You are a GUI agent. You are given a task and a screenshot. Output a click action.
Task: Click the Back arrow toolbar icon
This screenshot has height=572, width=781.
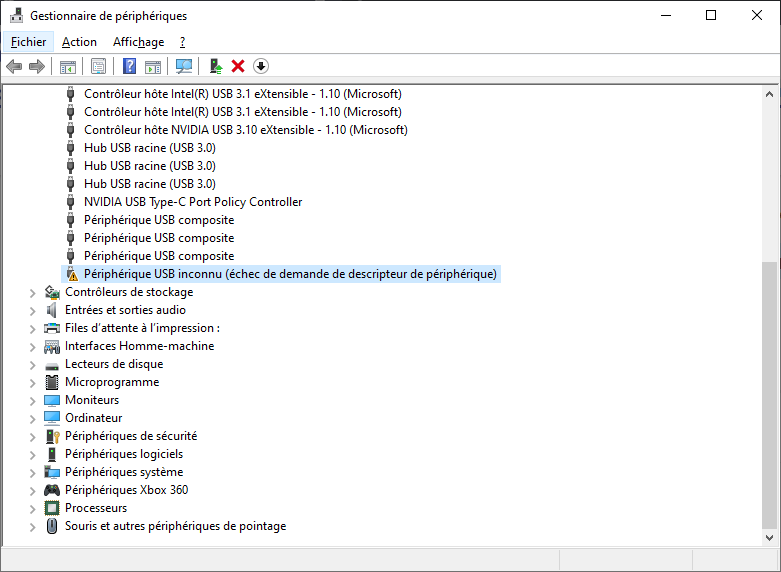tap(14, 66)
